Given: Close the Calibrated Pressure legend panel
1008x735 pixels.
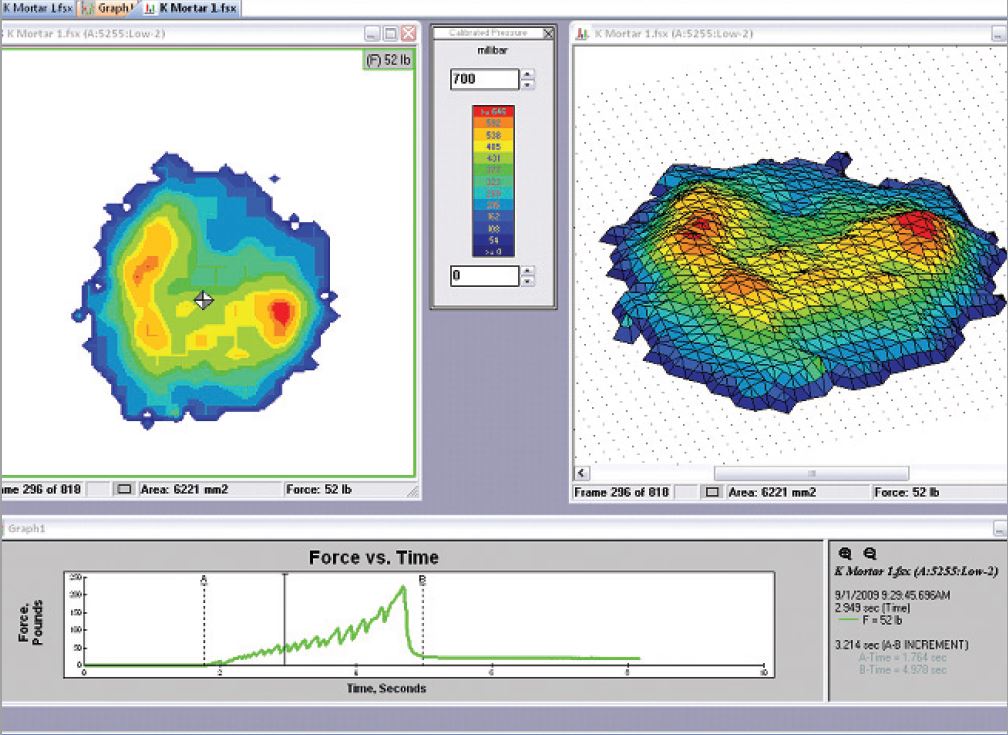Looking at the screenshot, I should (x=547, y=33).
